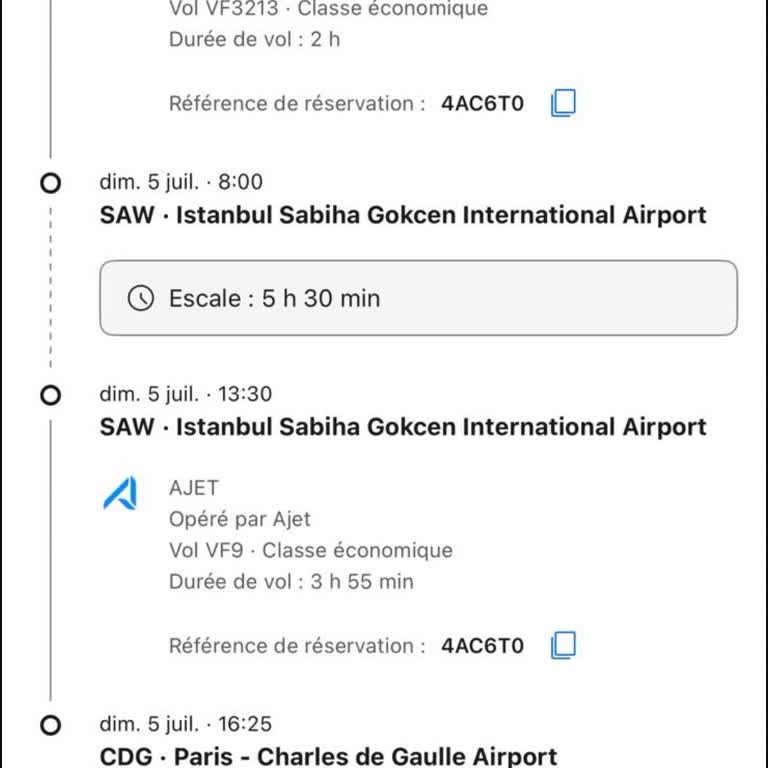
Task: Open the Escale 5 h 30 min box
Action: coord(418,298)
